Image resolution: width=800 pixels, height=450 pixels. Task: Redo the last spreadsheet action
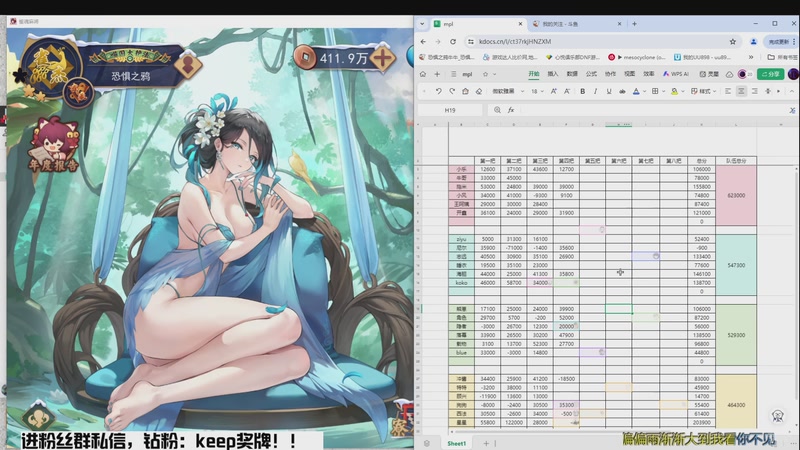(x=452, y=91)
